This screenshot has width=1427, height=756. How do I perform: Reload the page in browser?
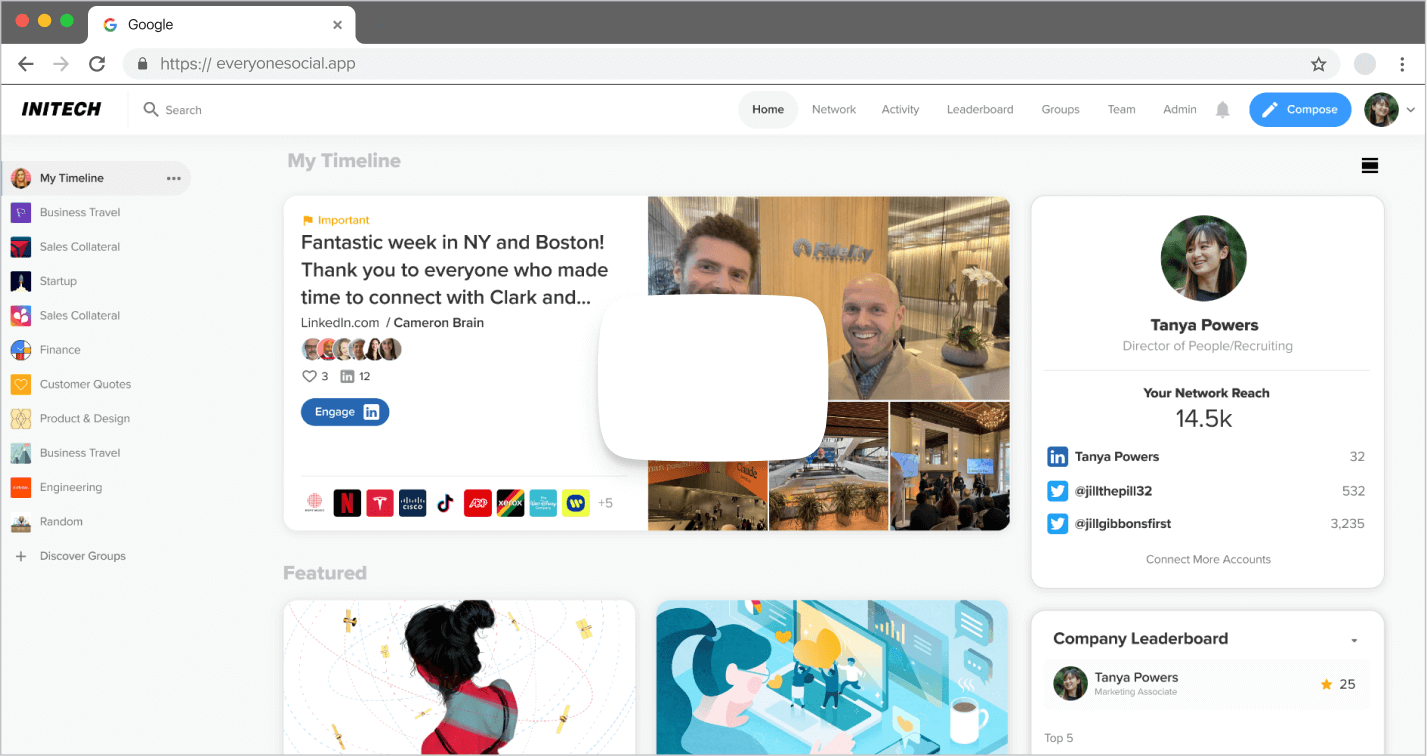[97, 64]
